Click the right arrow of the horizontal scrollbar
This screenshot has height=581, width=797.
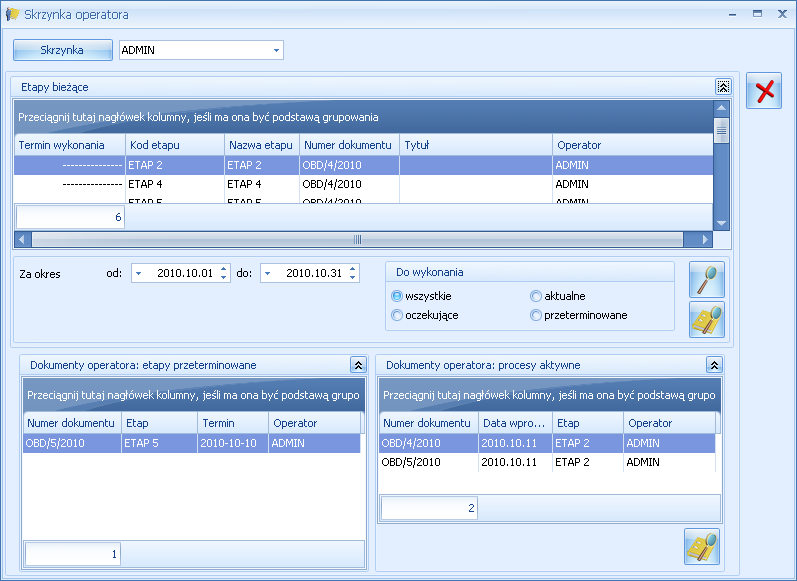pos(704,239)
